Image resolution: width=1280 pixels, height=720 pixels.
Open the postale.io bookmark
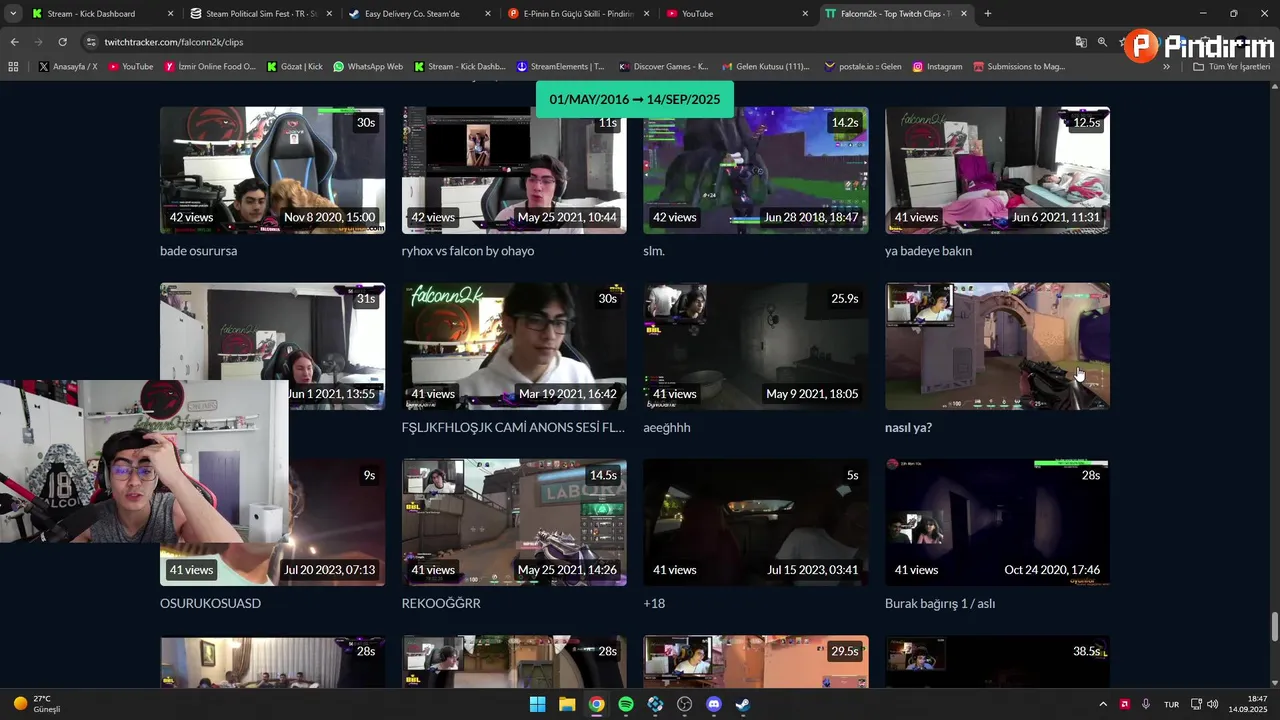click(862, 67)
